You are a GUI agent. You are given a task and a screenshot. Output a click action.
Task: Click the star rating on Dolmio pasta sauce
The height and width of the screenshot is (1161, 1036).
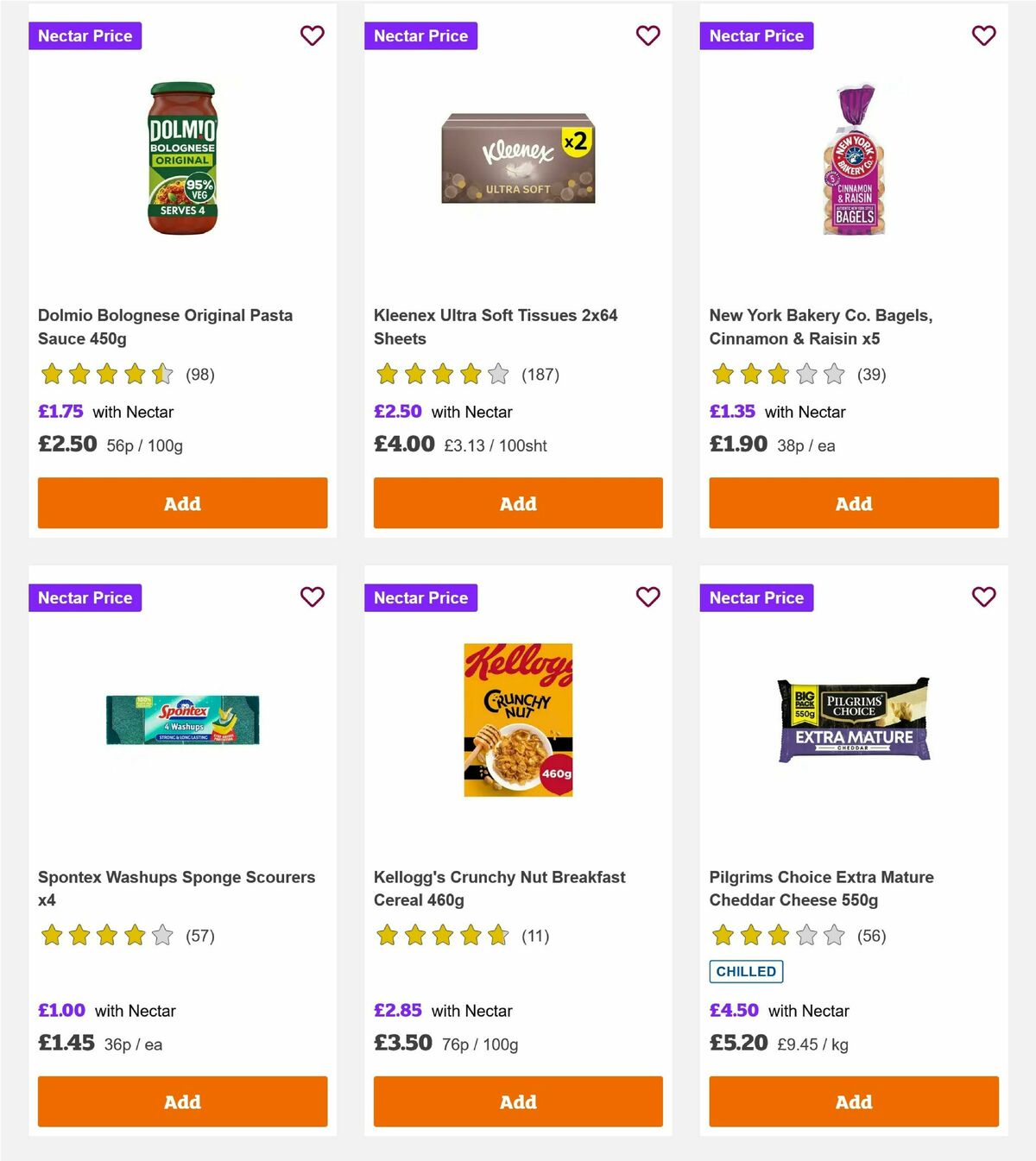pos(105,374)
